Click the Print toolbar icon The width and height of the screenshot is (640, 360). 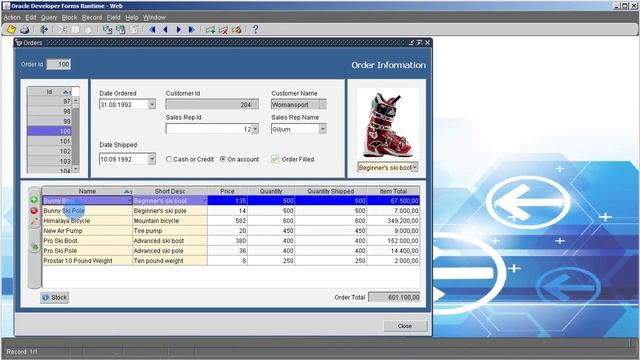[x=24, y=29]
